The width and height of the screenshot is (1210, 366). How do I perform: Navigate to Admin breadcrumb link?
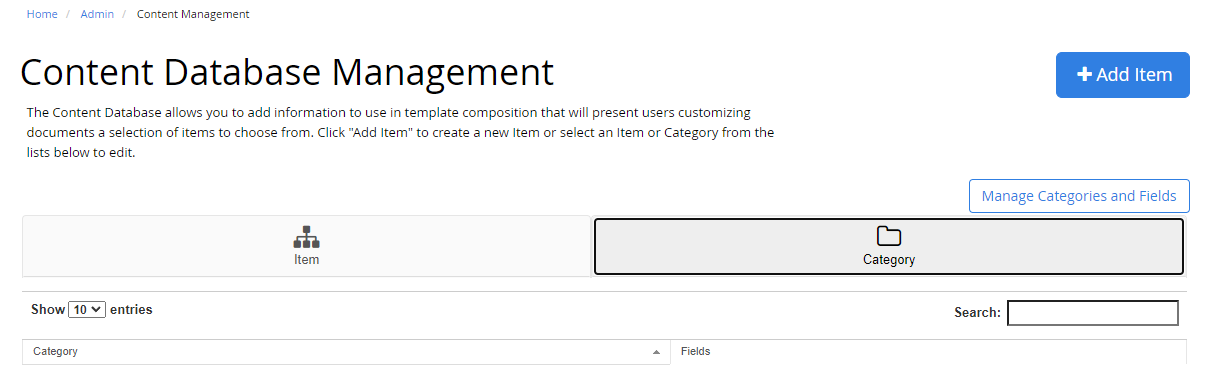97,14
